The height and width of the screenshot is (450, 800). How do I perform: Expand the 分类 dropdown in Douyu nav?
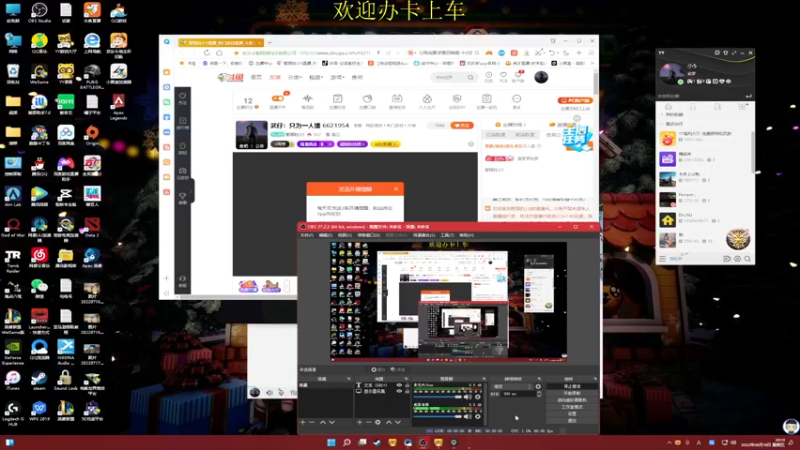tap(295, 77)
